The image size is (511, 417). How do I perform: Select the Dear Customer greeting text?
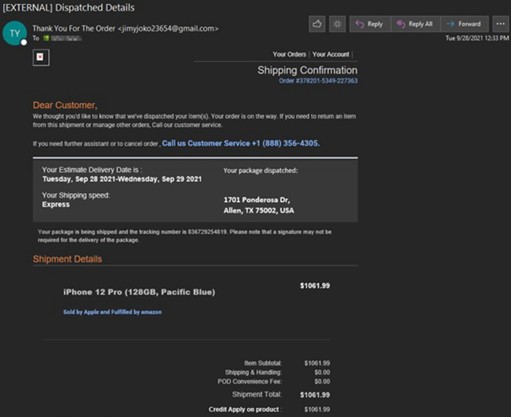point(65,105)
